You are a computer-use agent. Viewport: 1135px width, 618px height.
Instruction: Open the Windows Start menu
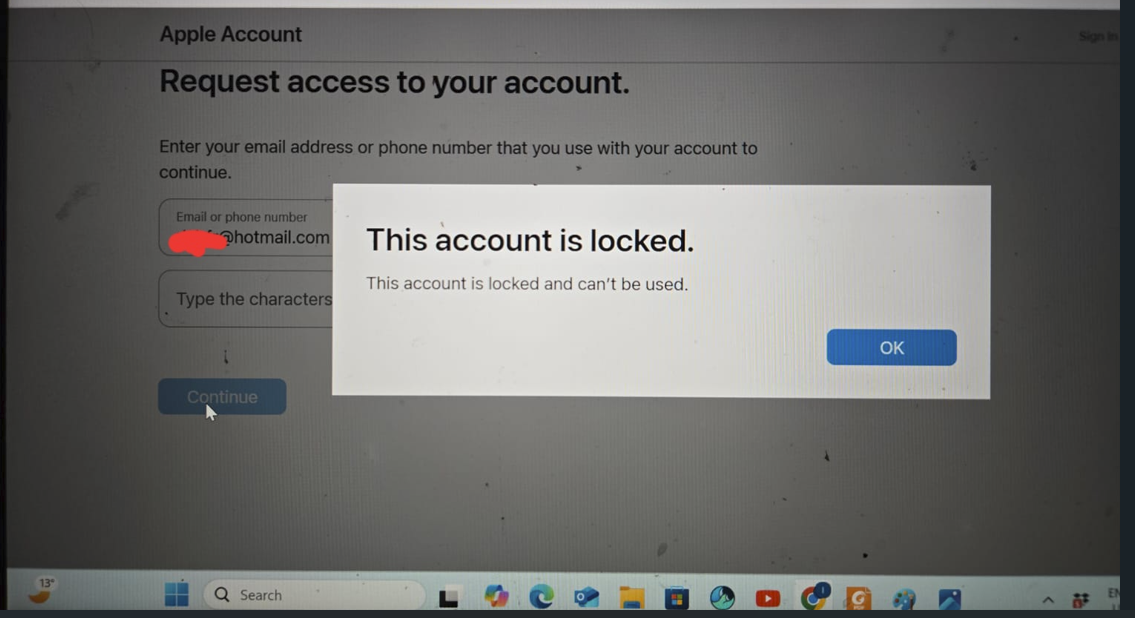tap(176, 595)
